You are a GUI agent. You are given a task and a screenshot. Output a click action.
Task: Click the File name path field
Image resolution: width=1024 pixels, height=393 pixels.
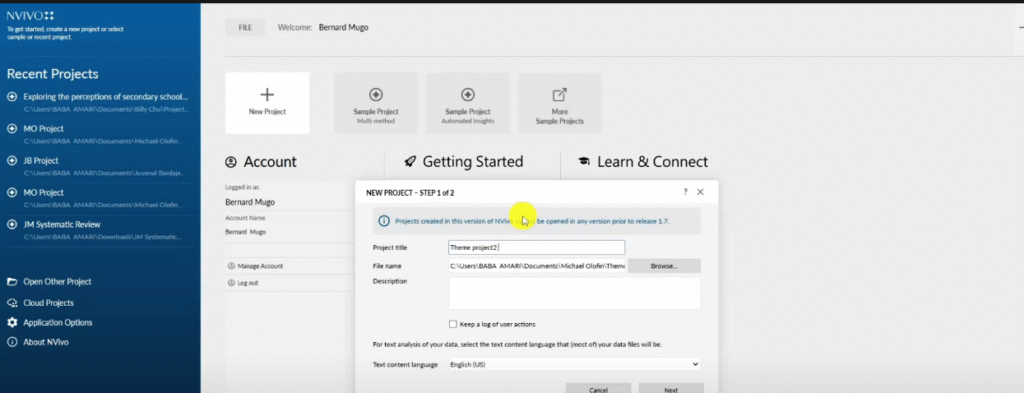click(x=537, y=266)
